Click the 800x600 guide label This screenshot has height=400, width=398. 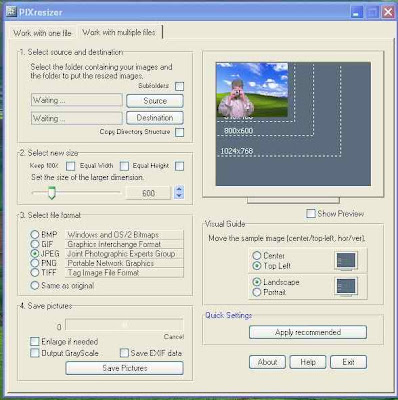pos(238,131)
